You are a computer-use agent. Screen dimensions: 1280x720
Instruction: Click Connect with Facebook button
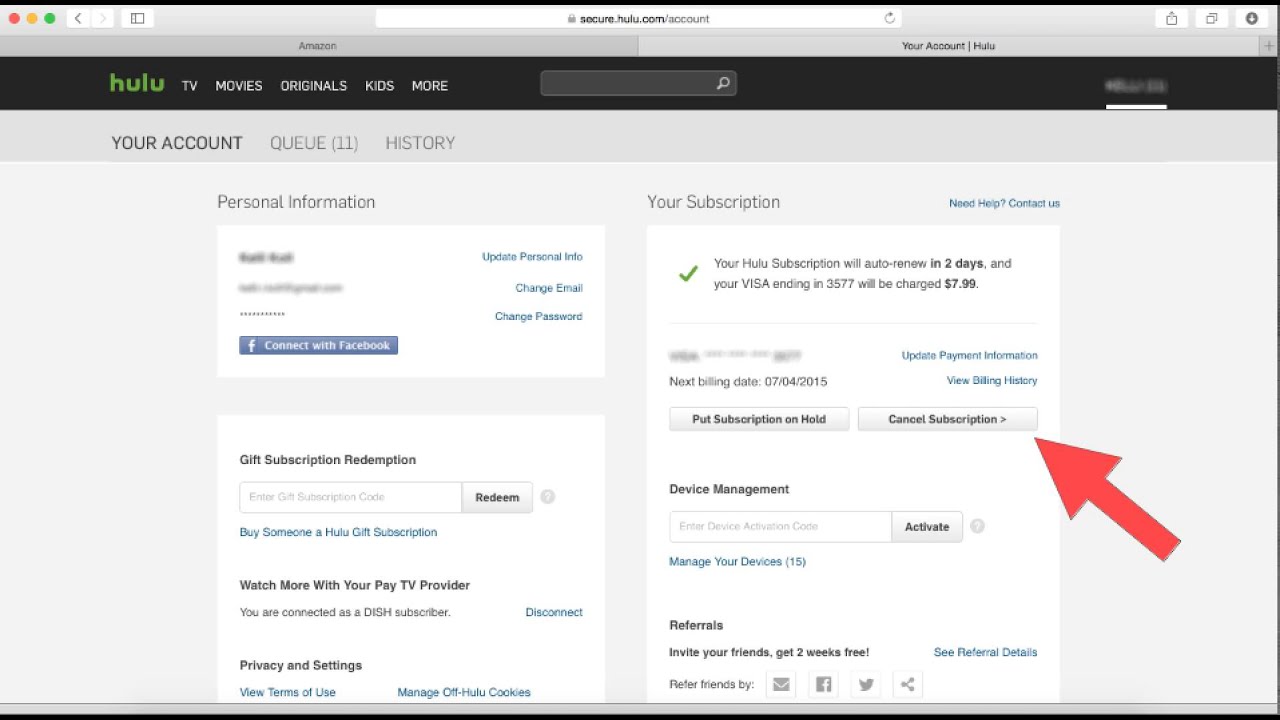click(x=319, y=345)
